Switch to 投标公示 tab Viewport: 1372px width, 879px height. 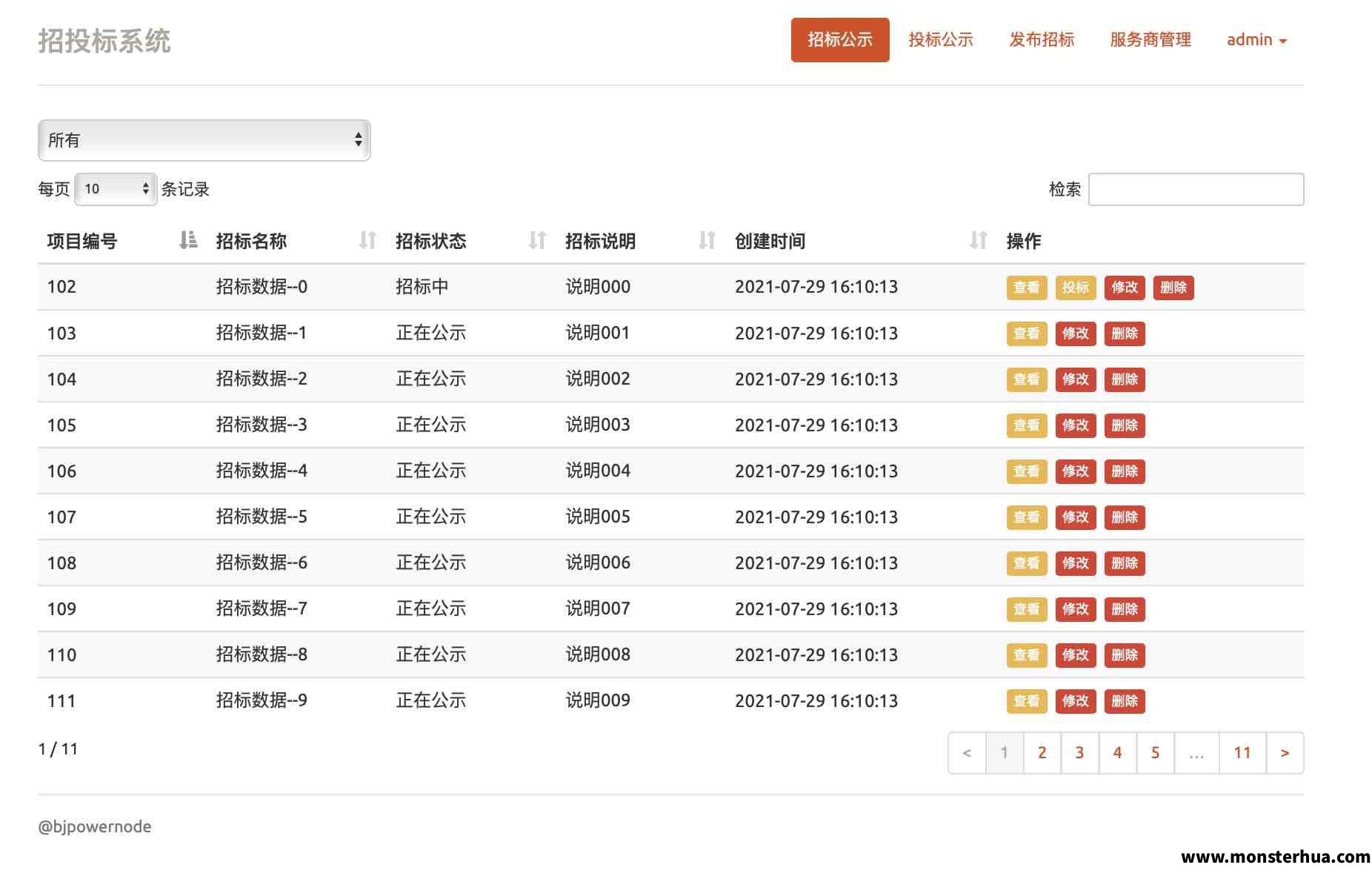[941, 40]
